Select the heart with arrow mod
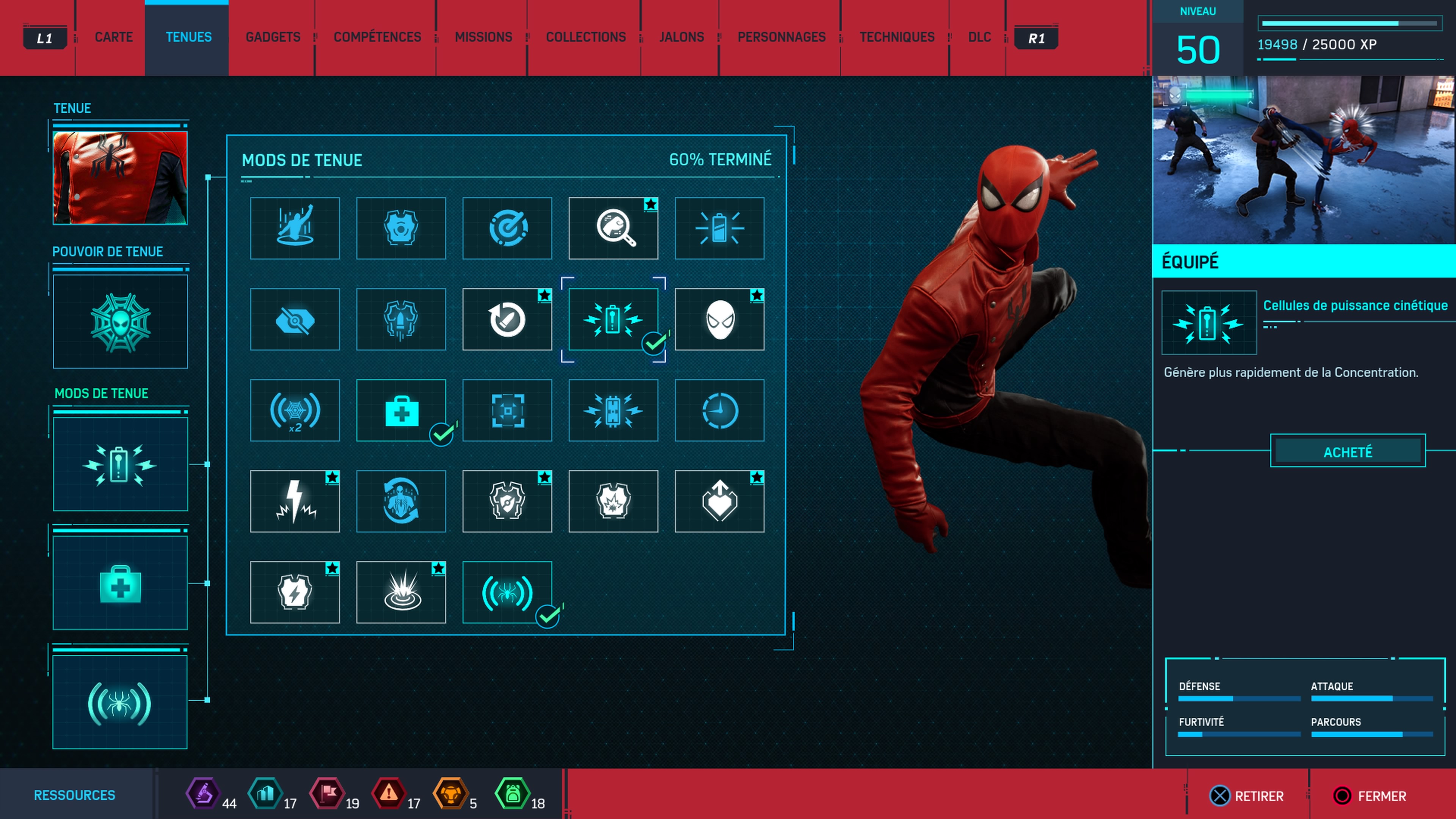 tap(720, 501)
